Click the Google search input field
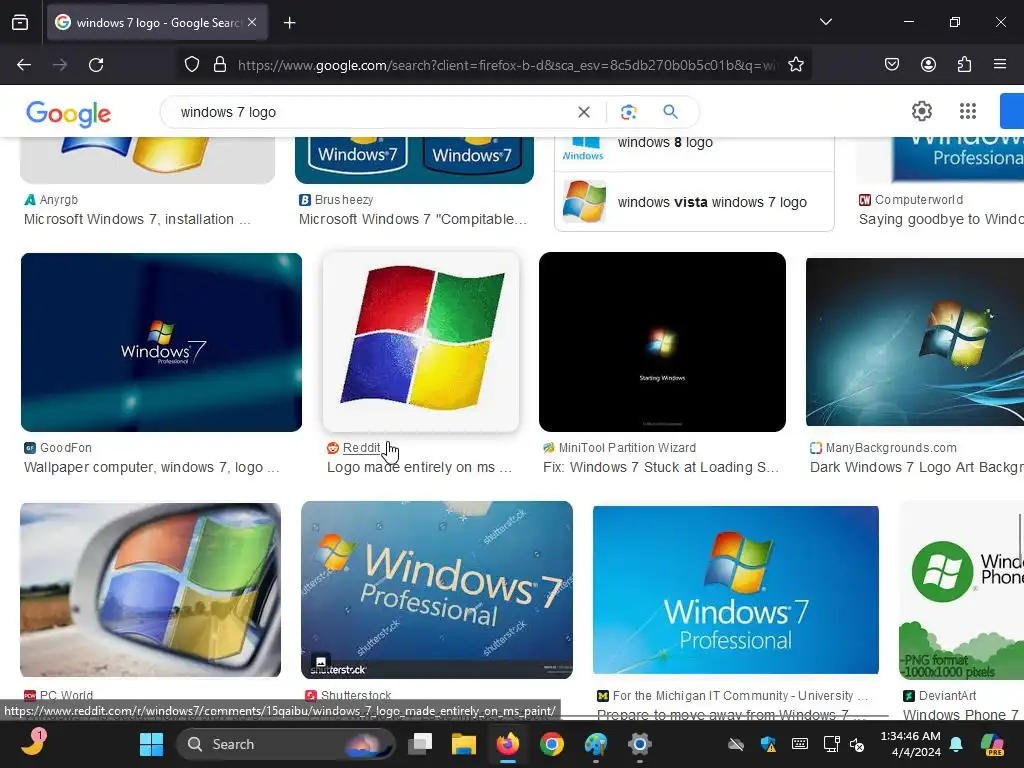 tap(372, 112)
